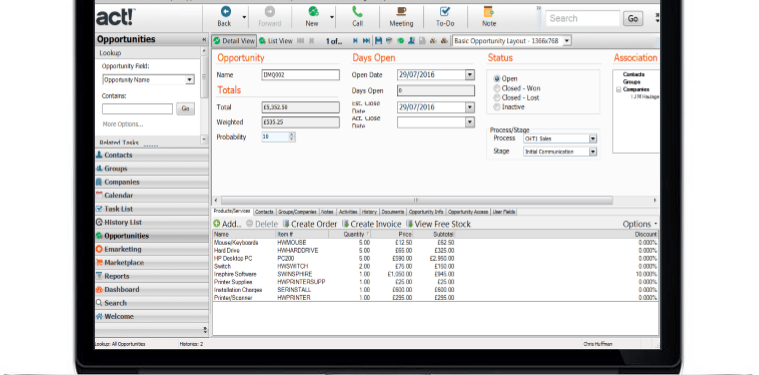Collapse the Companies tree node
This screenshot has height=375, width=759.
point(619,90)
